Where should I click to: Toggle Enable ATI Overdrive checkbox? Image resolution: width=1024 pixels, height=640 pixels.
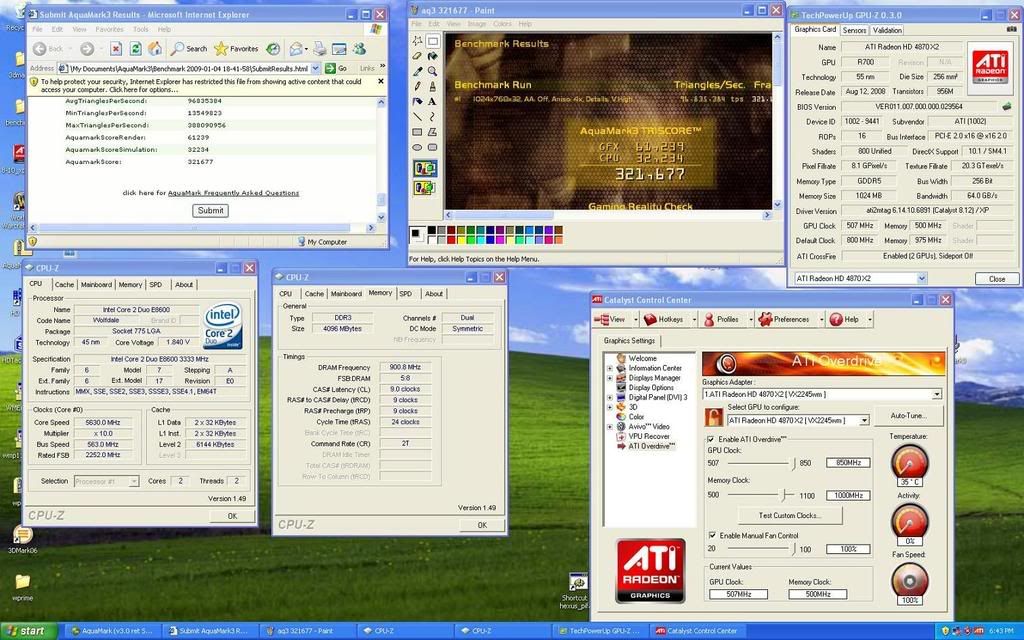[711, 440]
